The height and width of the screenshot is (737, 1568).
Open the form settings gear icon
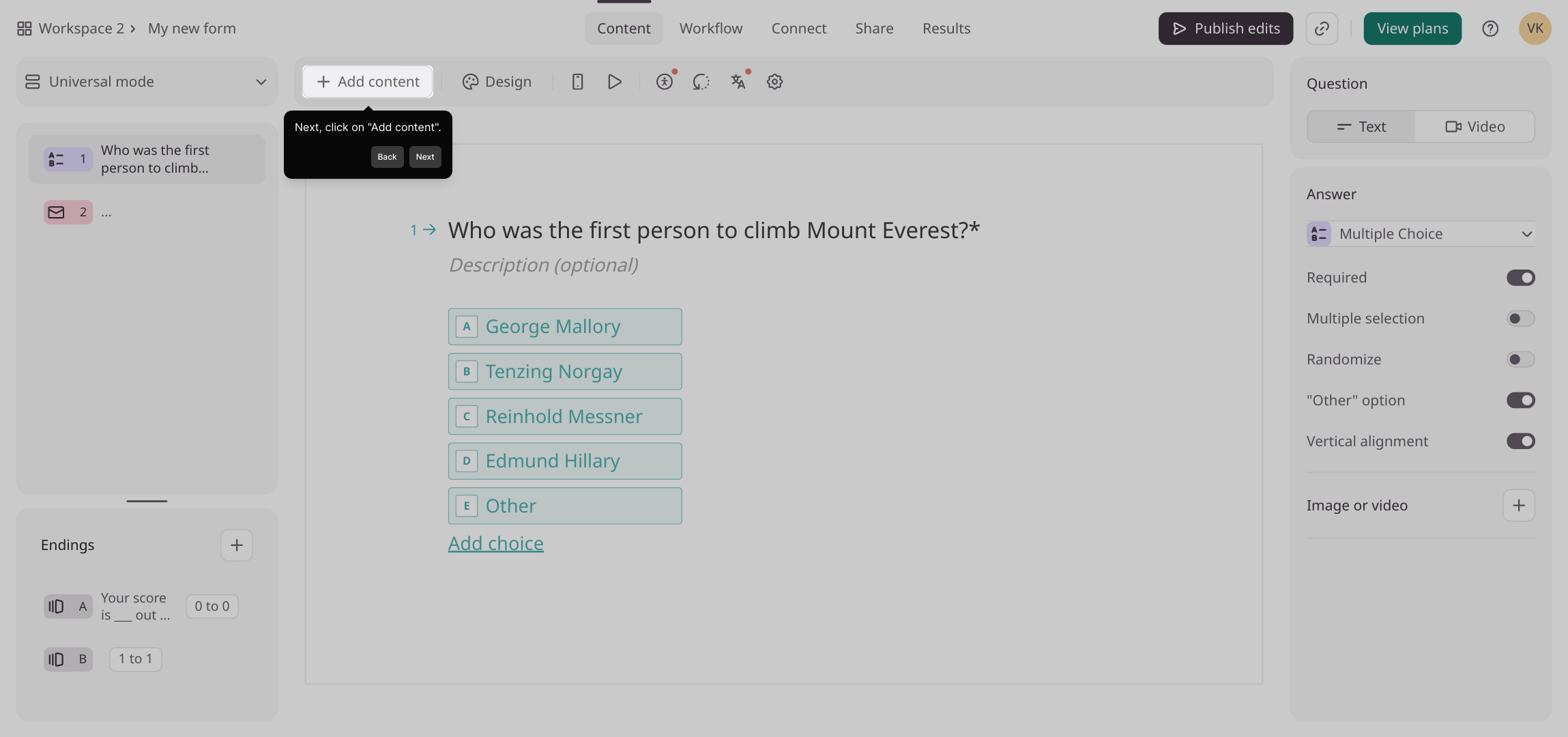coord(774,82)
